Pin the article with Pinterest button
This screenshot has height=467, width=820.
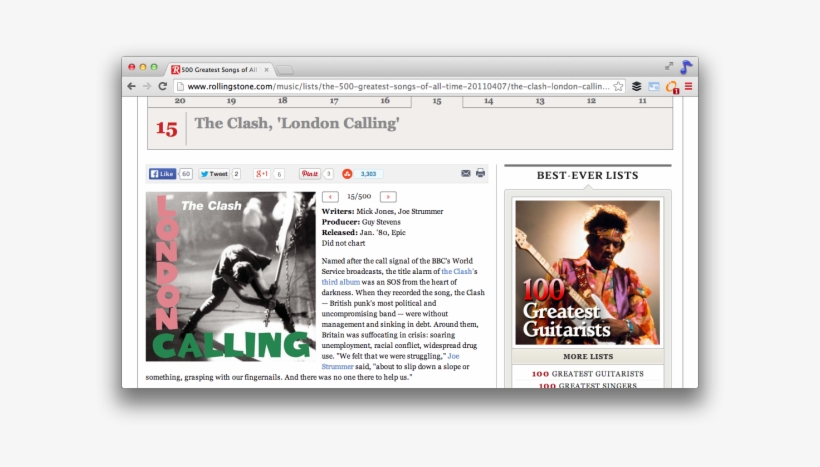(310, 173)
